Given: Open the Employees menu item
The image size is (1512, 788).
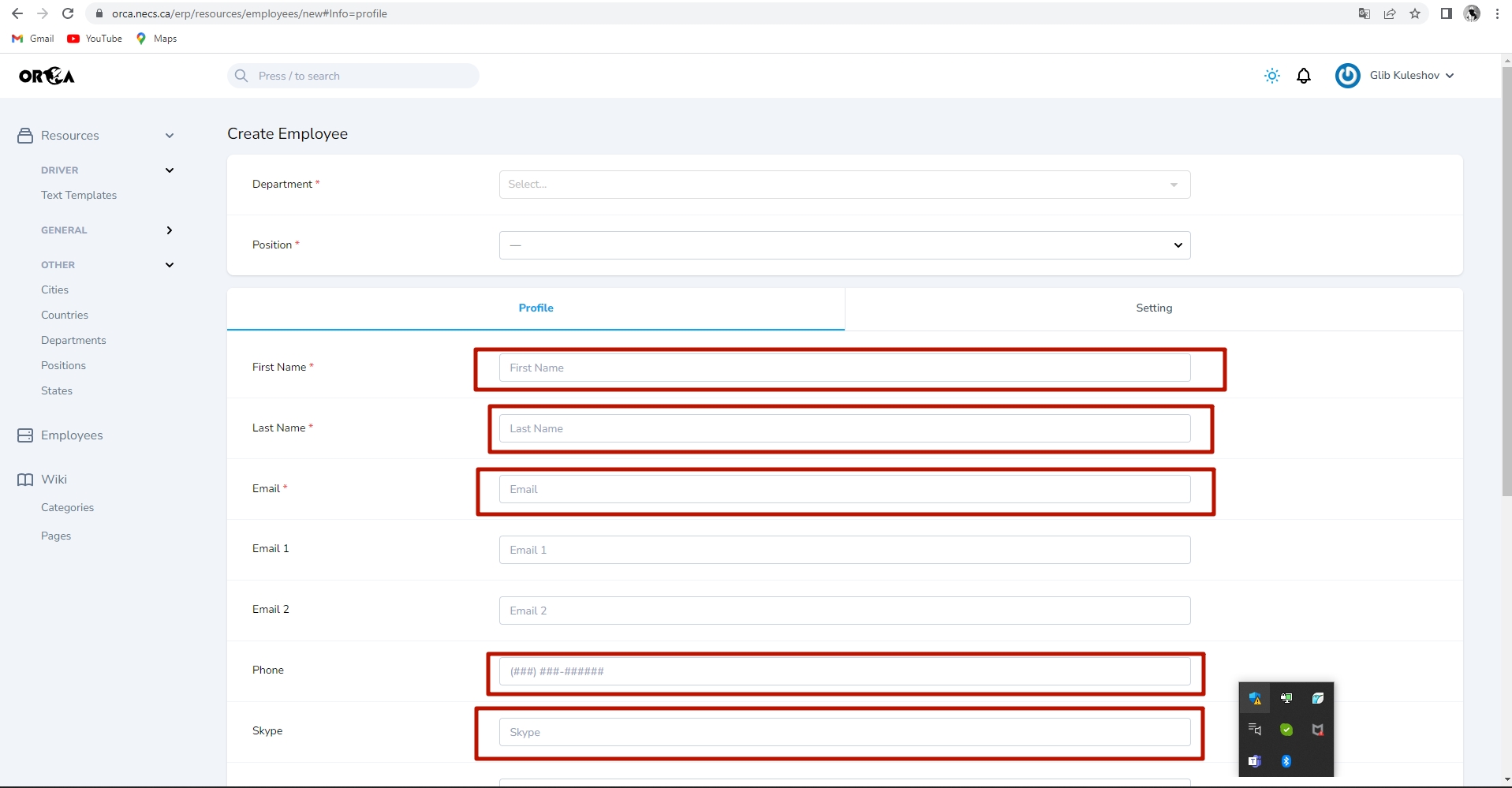Looking at the screenshot, I should [72, 435].
